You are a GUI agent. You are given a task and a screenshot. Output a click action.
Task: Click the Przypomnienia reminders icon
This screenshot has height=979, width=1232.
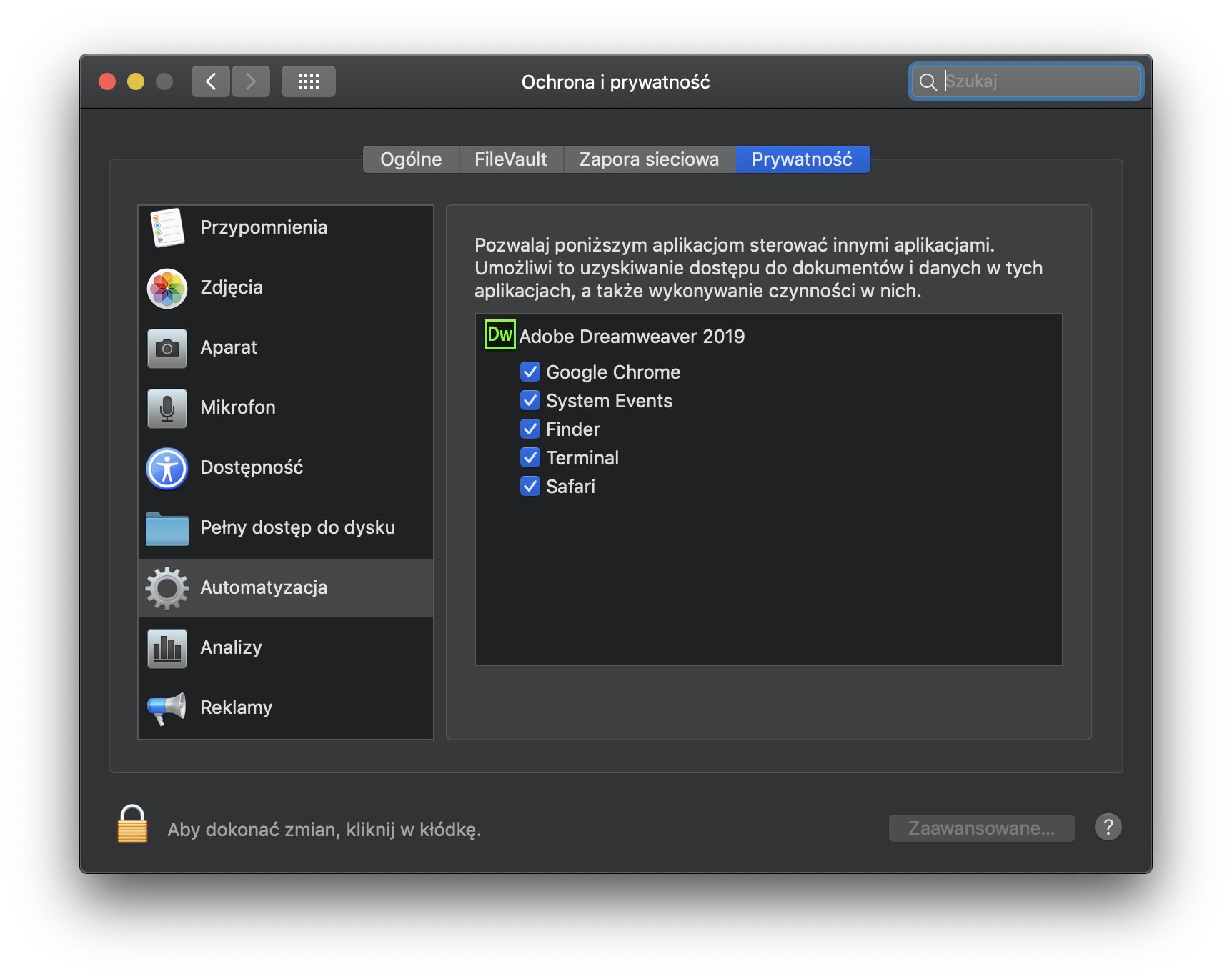(167, 228)
